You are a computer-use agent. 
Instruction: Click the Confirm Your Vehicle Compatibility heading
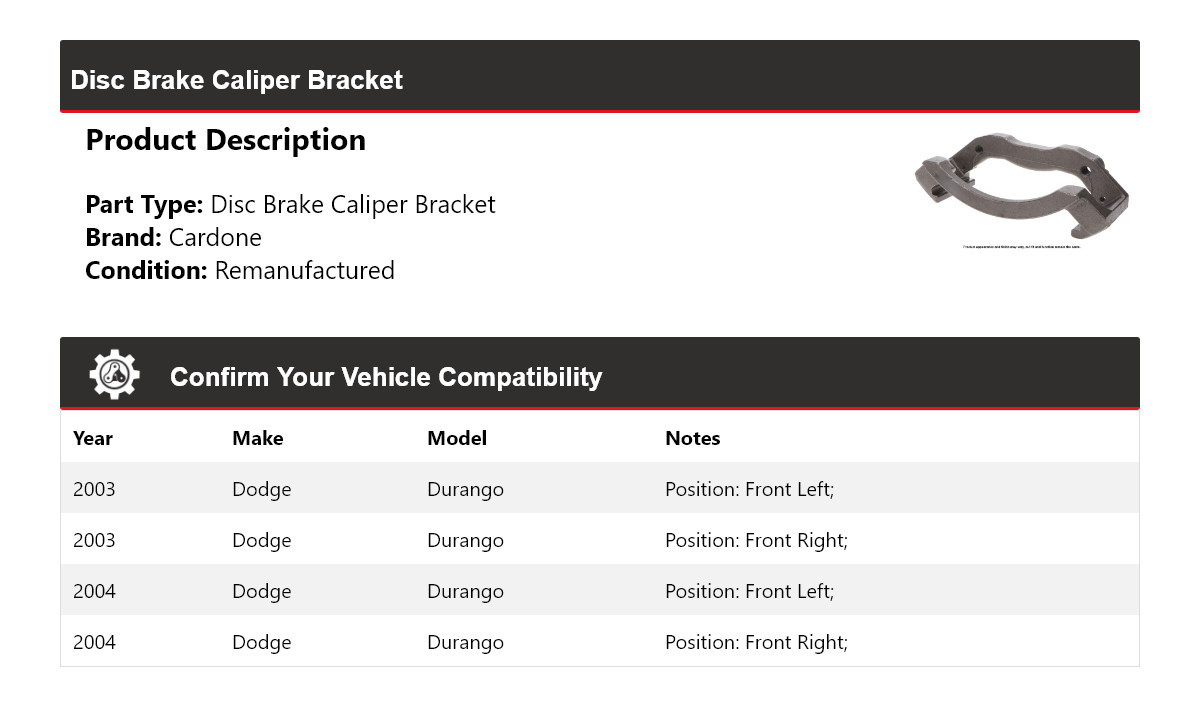click(386, 377)
